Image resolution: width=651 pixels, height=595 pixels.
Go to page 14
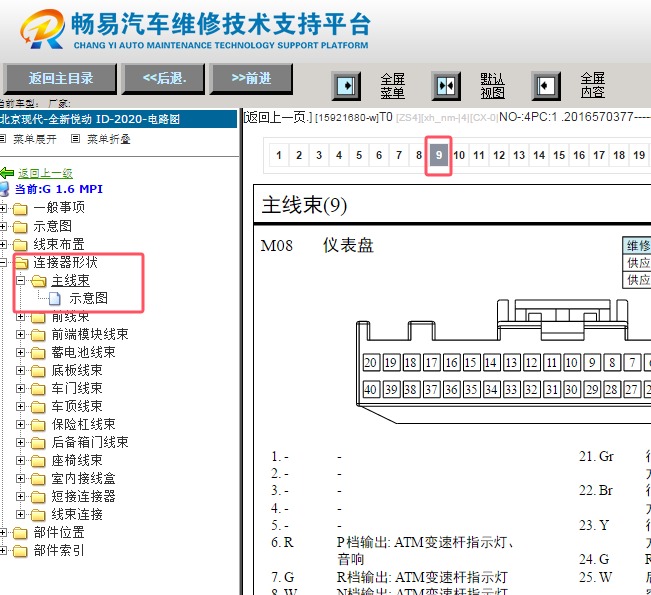(x=539, y=155)
